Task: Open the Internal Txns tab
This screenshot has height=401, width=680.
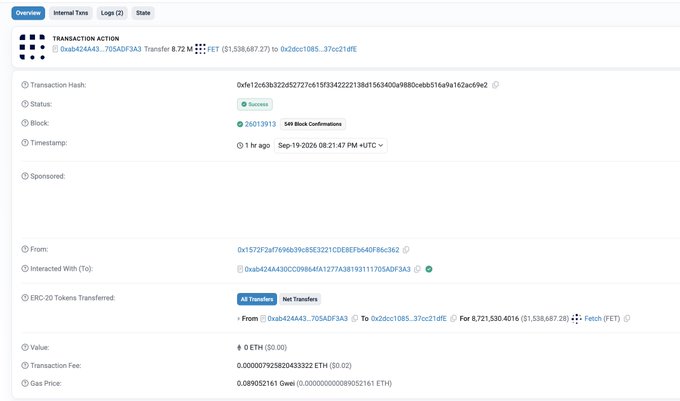Action: coord(71,13)
